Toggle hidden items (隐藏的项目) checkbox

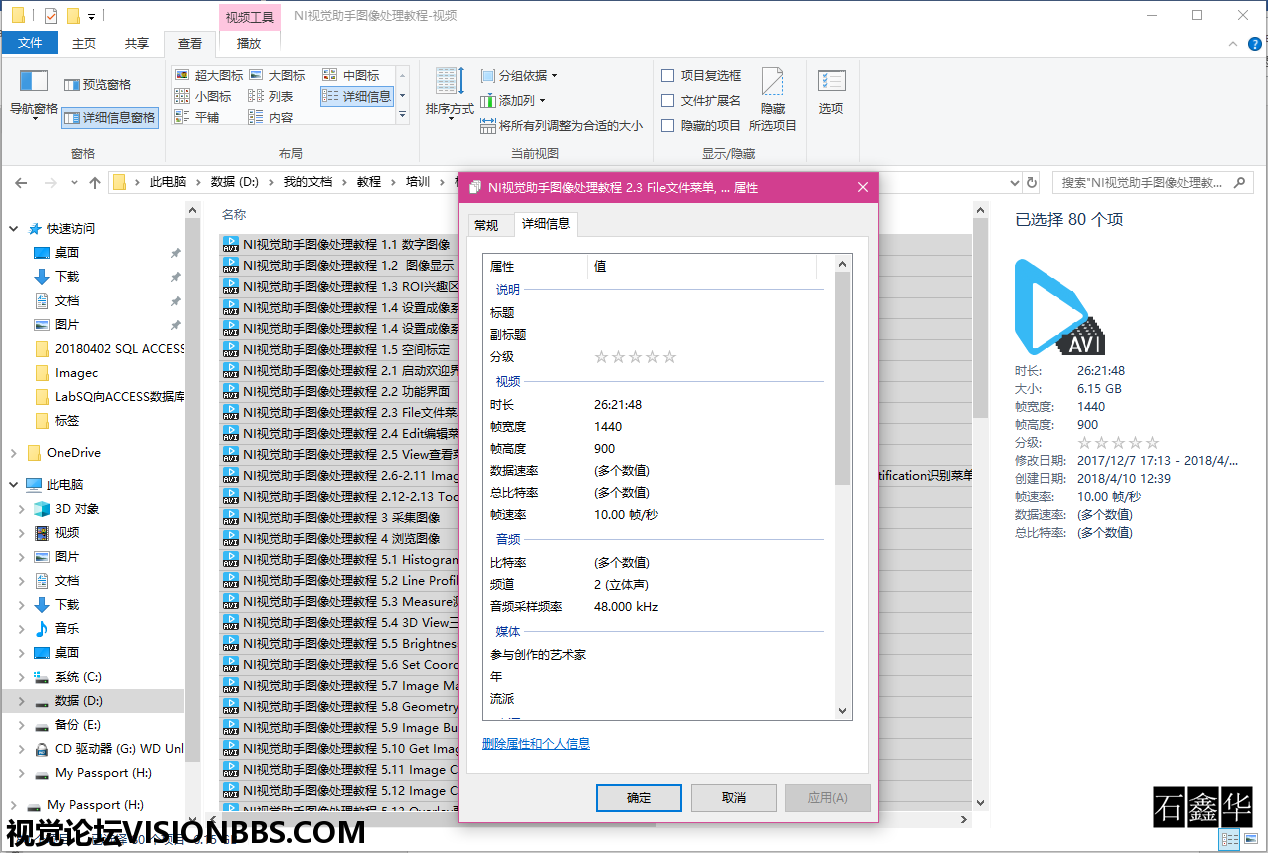click(668, 126)
